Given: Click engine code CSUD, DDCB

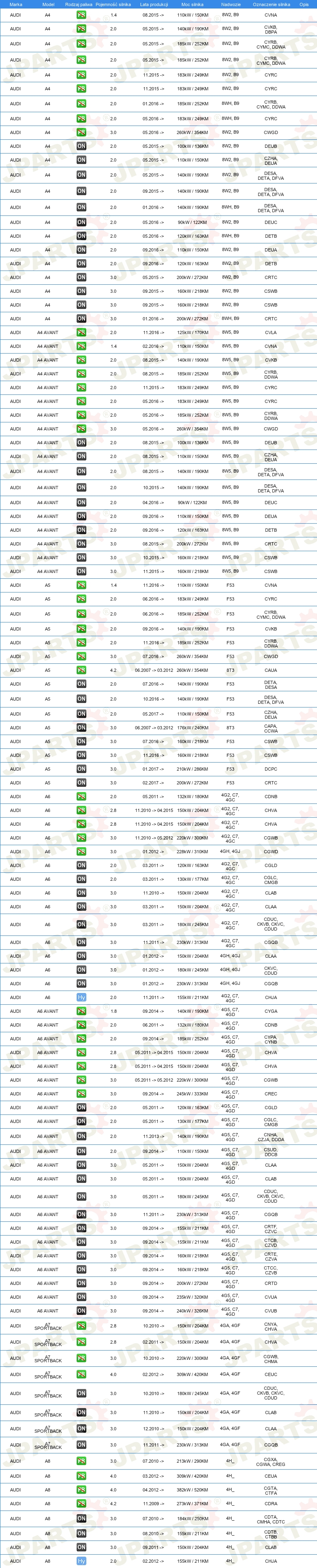Looking at the screenshot, I should 271,1152.
